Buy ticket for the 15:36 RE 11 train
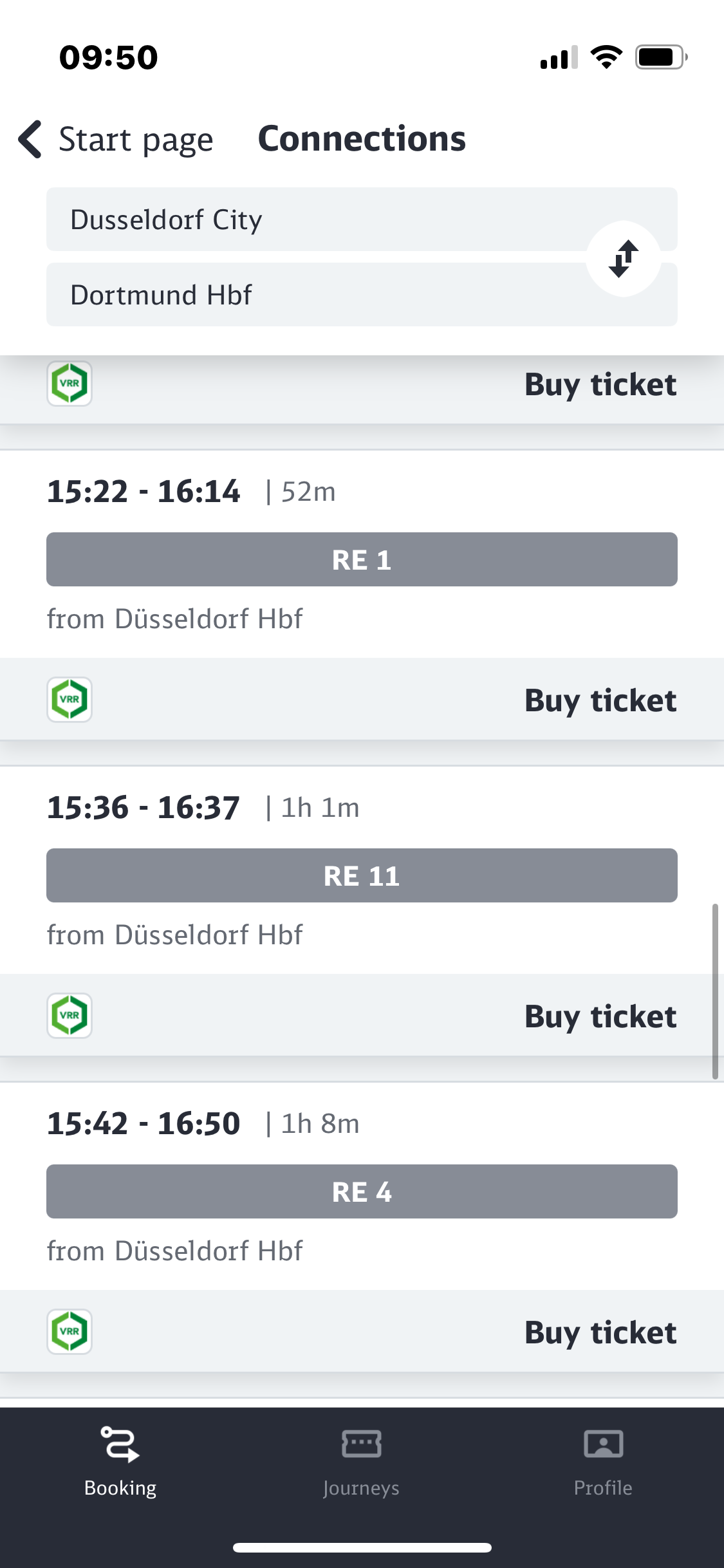Image resolution: width=724 pixels, height=1568 pixels. point(600,1016)
